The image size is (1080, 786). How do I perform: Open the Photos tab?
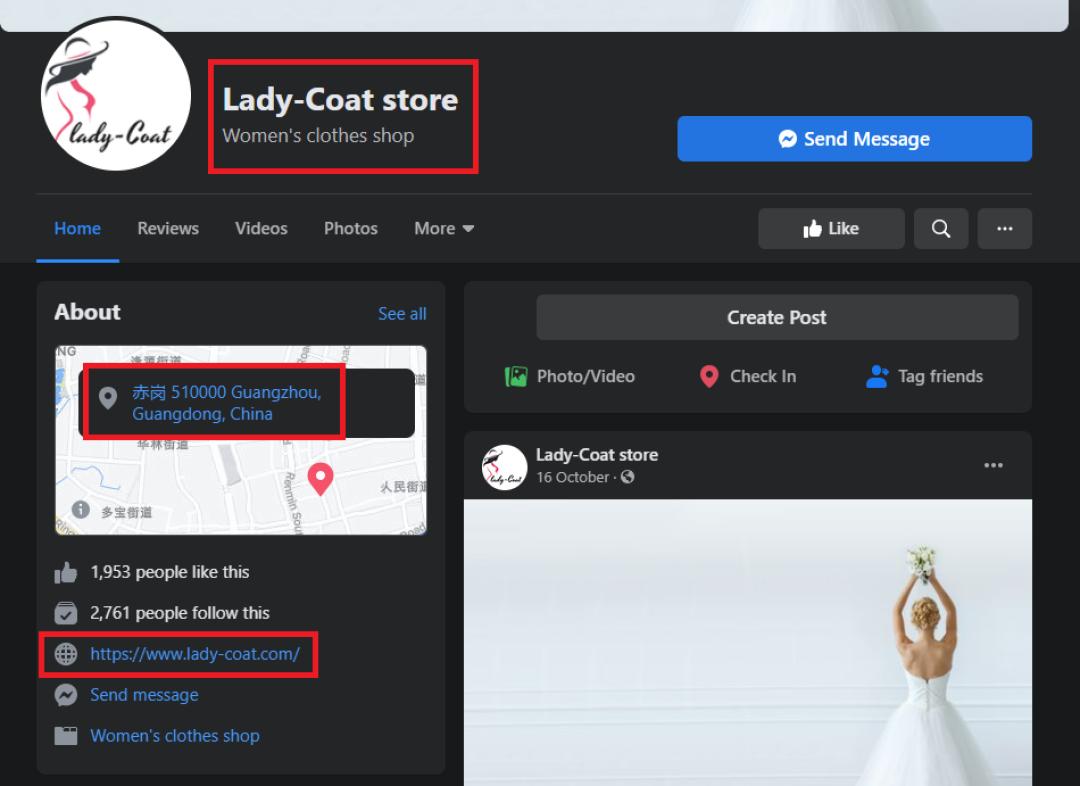pos(351,229)
